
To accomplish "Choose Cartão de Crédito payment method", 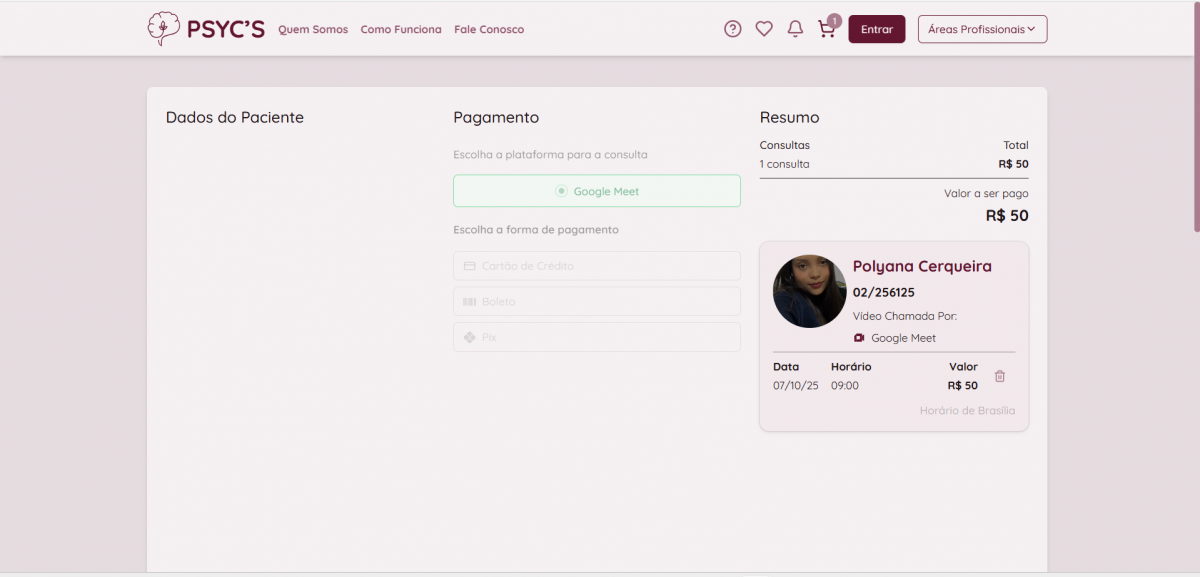I will coord(597,266).
